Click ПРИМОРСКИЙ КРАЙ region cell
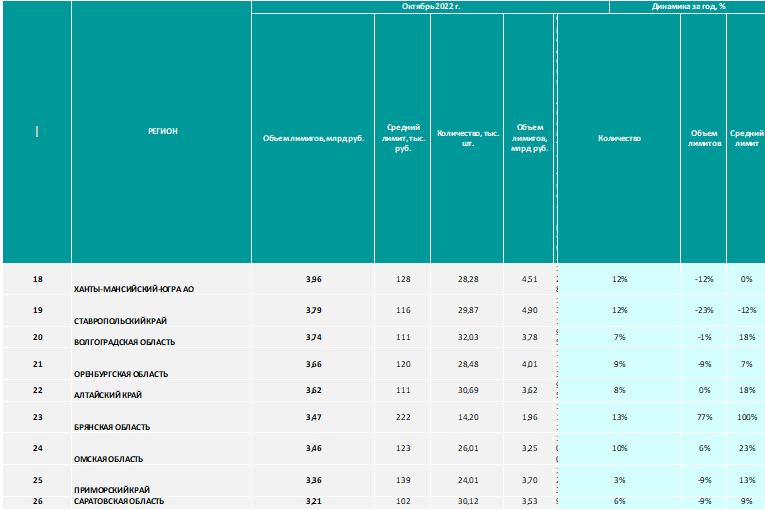 (x=161, y=481)
